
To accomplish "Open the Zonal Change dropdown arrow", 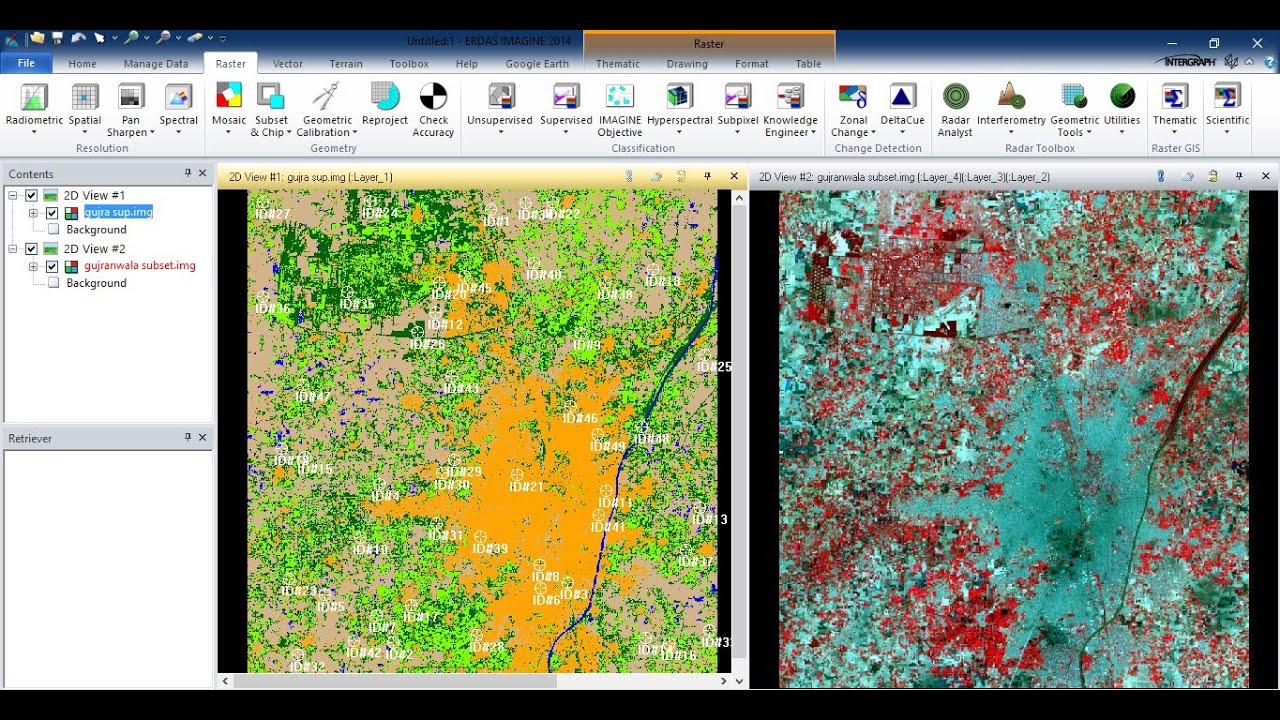I will tap(873, 132).
